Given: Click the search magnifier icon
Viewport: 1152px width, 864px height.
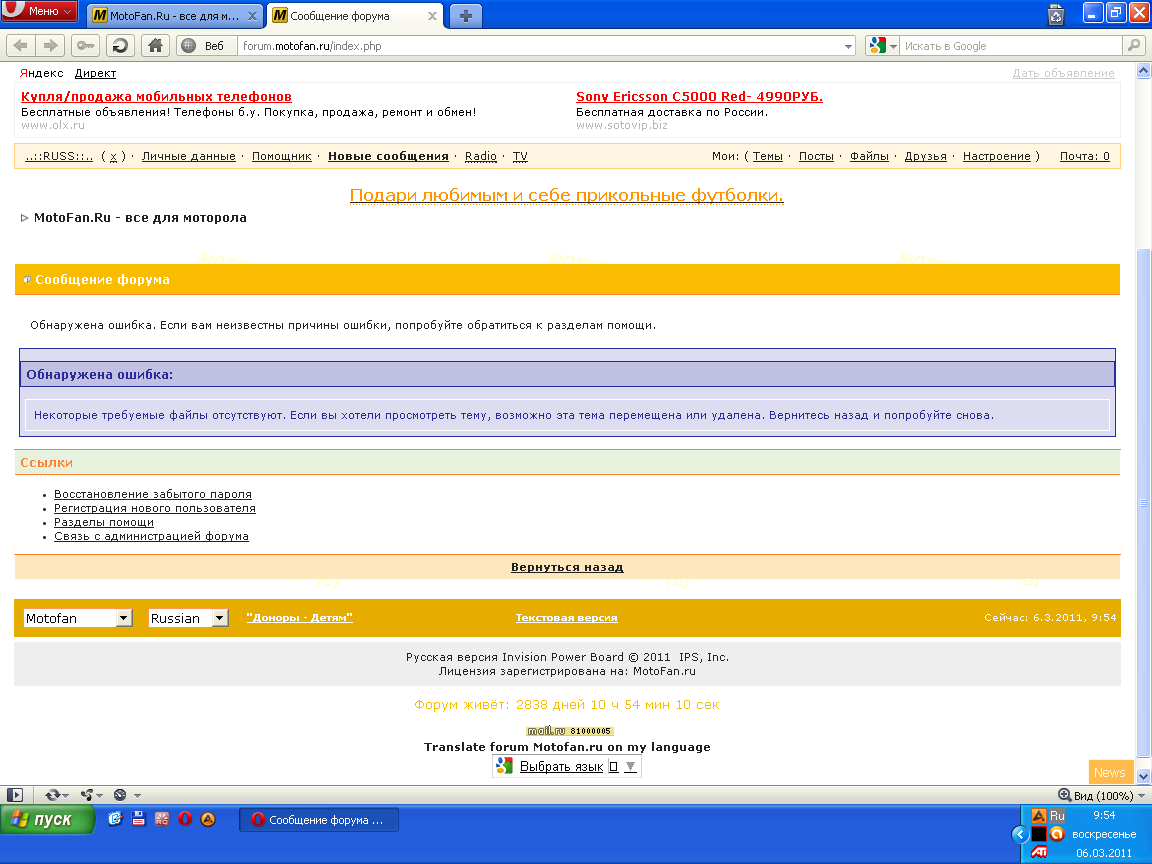Looking at the screenshot, I should click(1134, 46).
